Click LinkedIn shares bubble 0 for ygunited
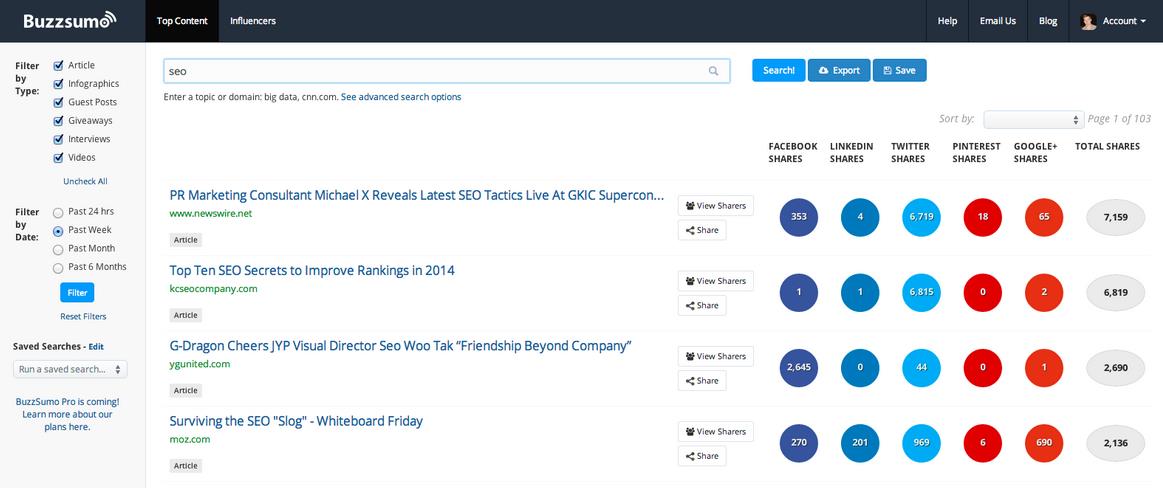Image resolution: width=1163 pixels, height=488 pixels. [860, 368]
